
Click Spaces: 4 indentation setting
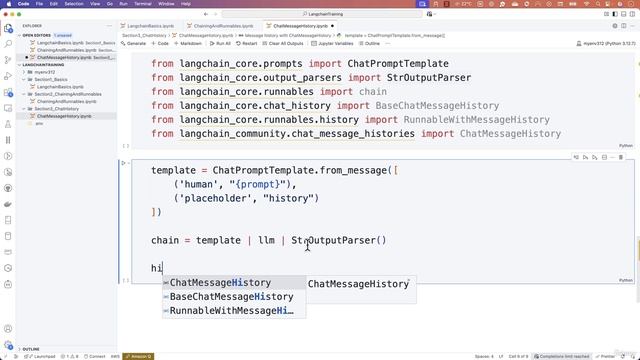coord(484,356)
